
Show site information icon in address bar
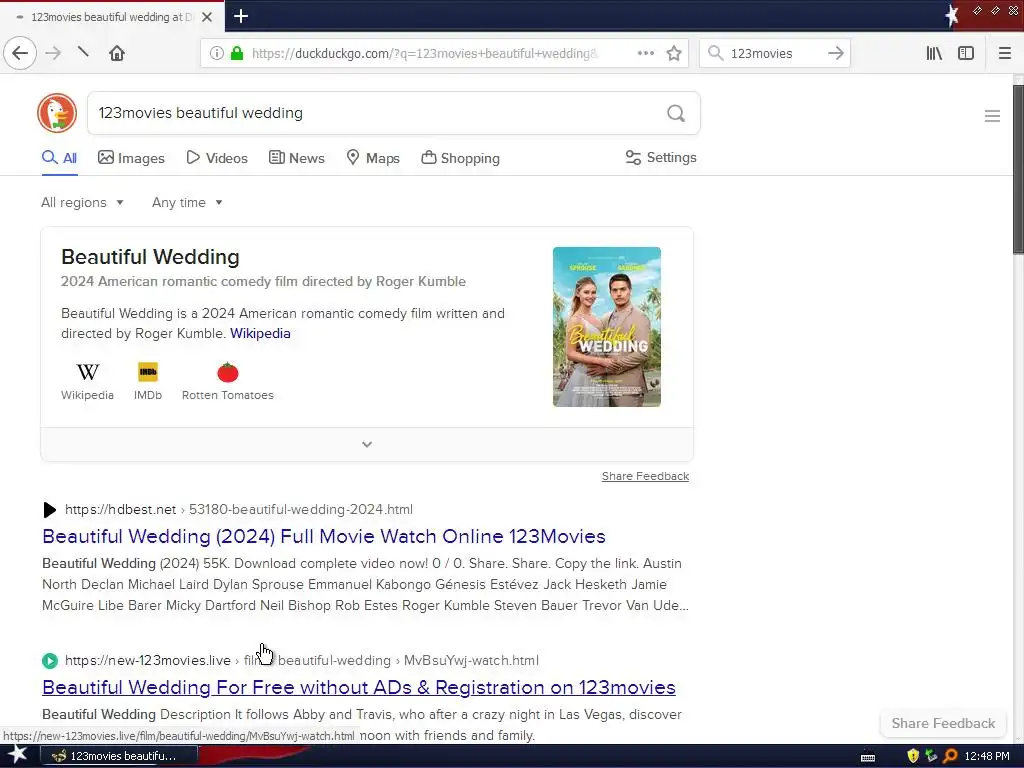216,53
